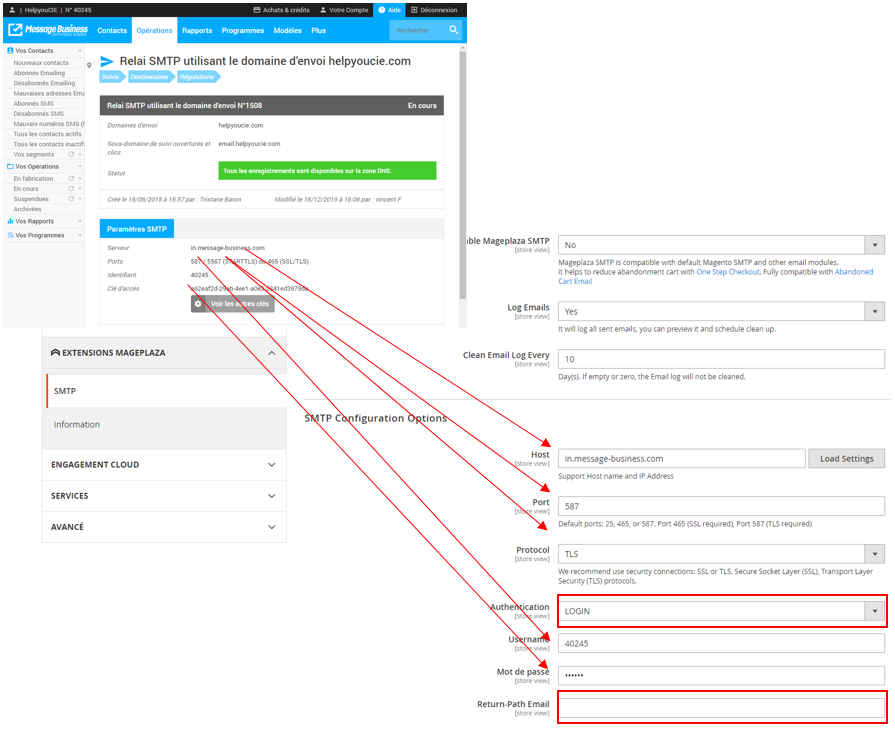Open the Rapports menu
Viewport: 895px width, 729px height.
tap(197, 30)
